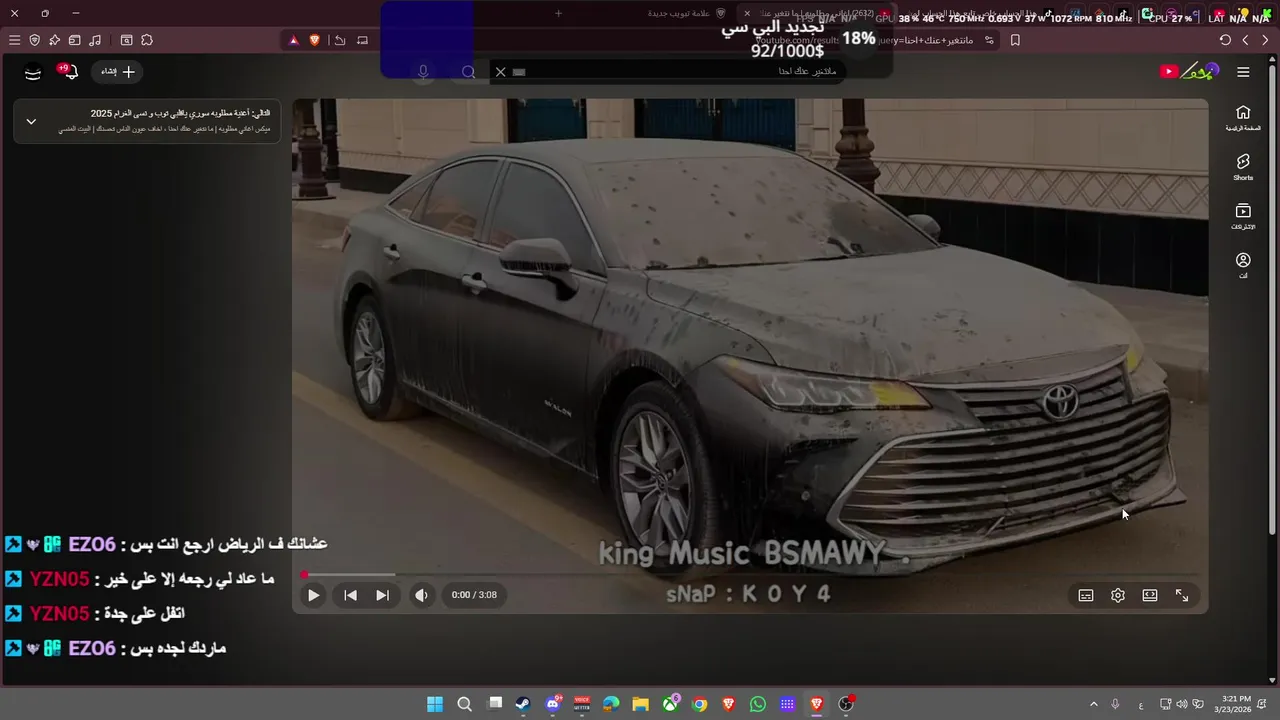
Task: Play the video with the play button
Action: point(313,595)
